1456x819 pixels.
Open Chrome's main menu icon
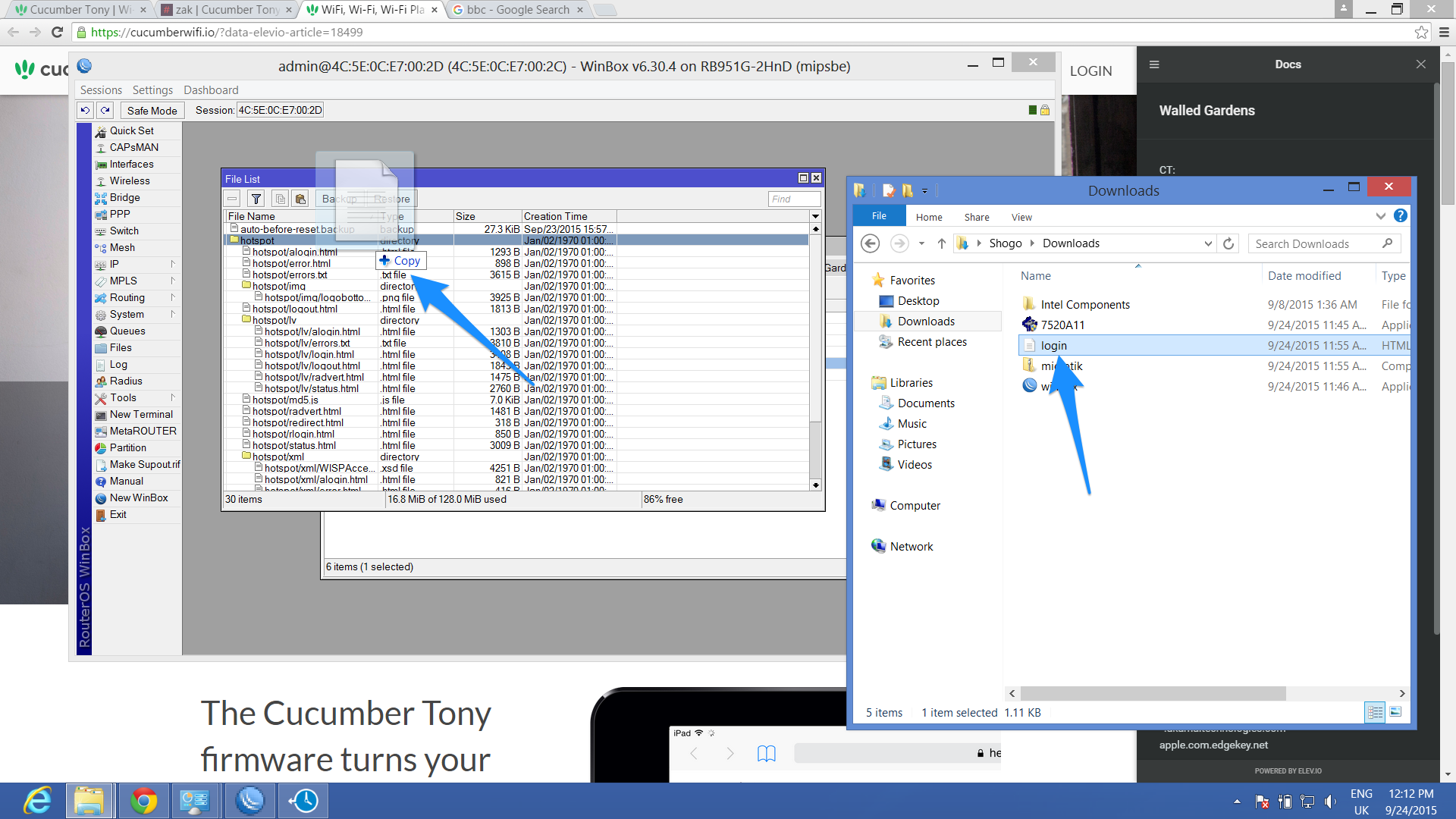1444,32
